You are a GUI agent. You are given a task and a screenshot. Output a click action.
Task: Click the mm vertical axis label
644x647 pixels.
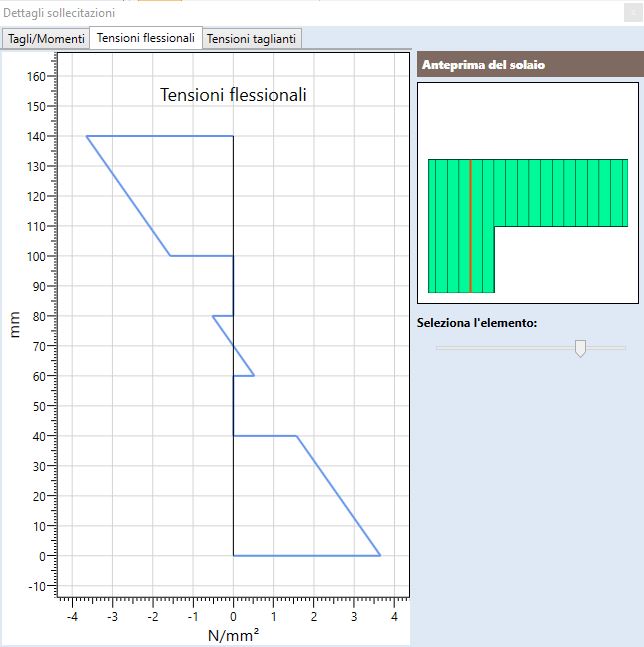(14, 325)
